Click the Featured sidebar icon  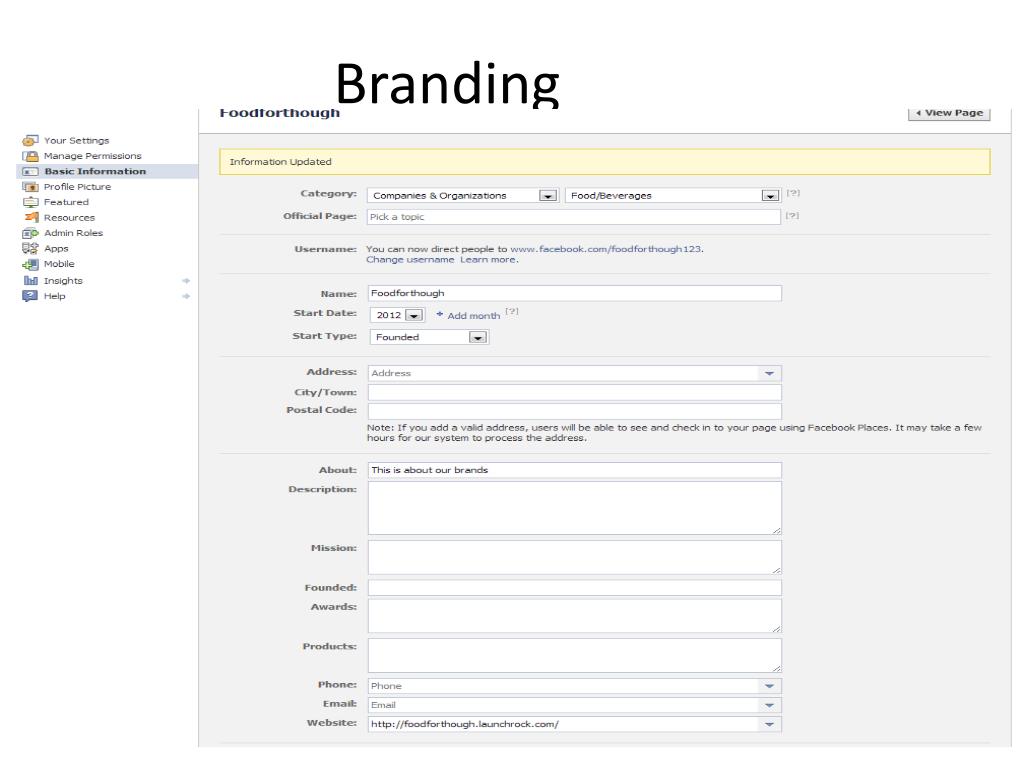(x=30, y=202)
